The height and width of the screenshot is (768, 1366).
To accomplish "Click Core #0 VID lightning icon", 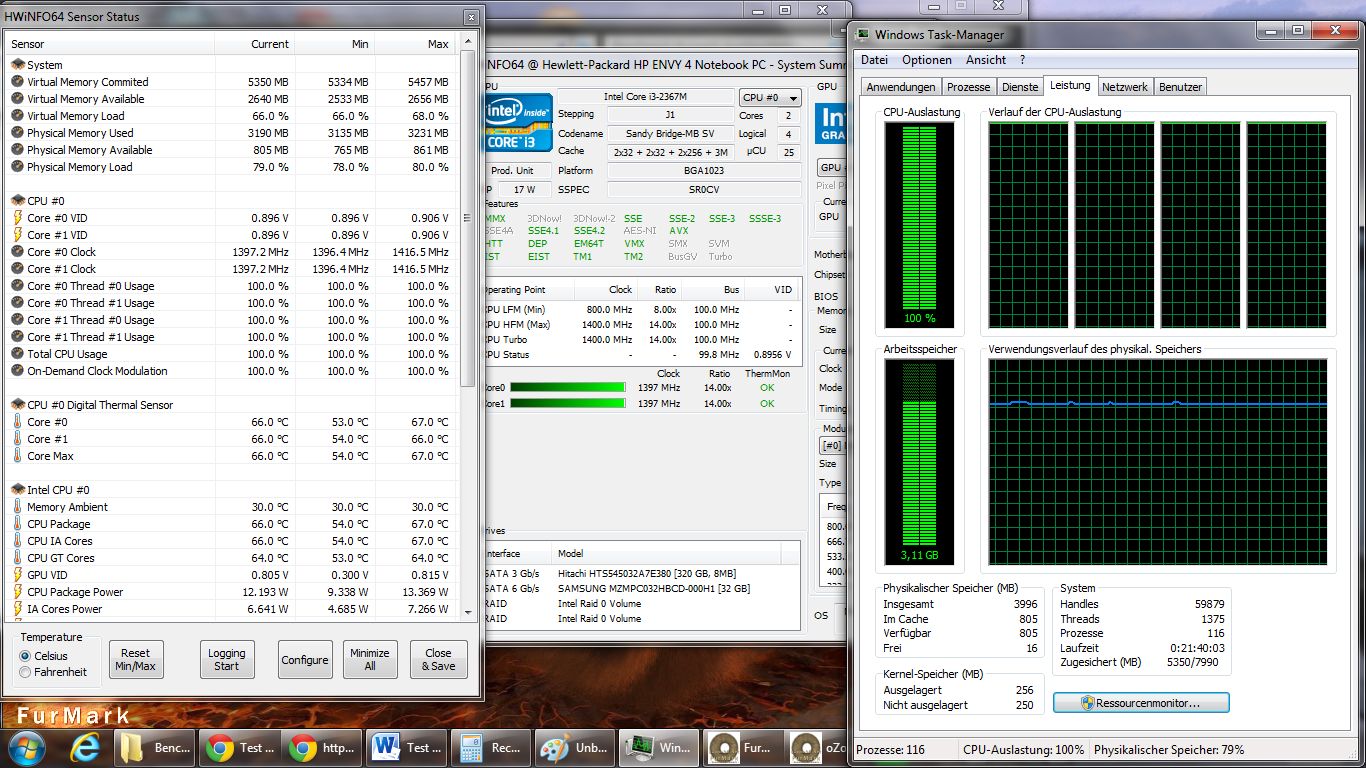I will [x=17, y=218].
